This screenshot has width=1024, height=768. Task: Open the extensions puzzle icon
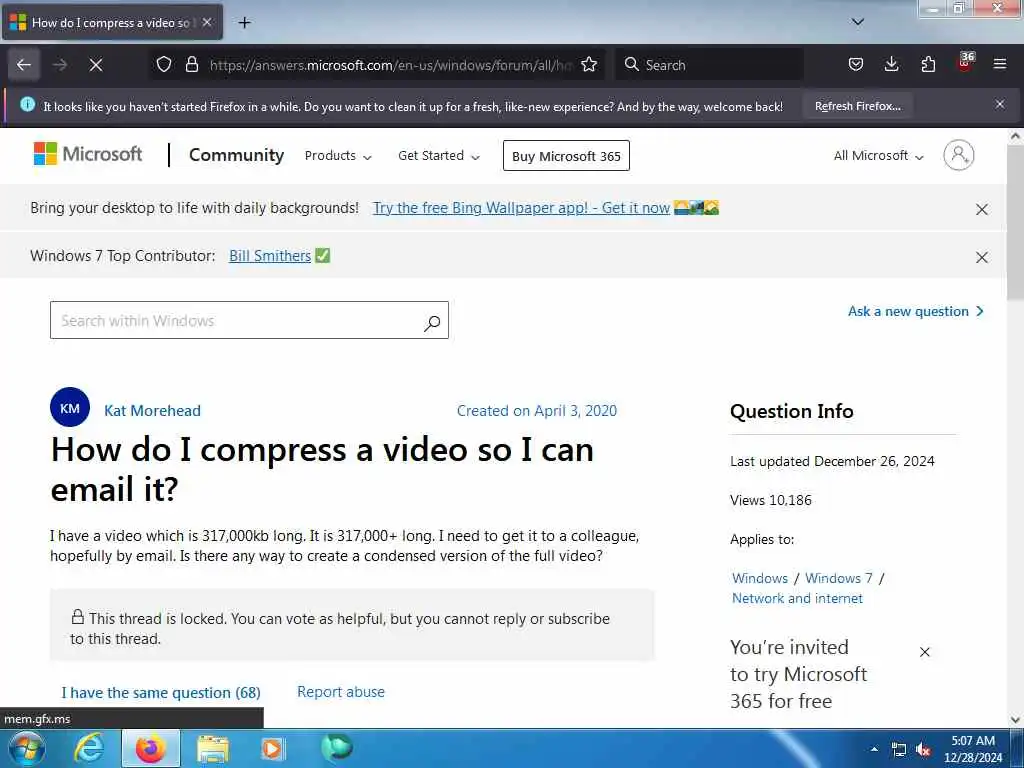pyautogui.click(x=928, y=65)
